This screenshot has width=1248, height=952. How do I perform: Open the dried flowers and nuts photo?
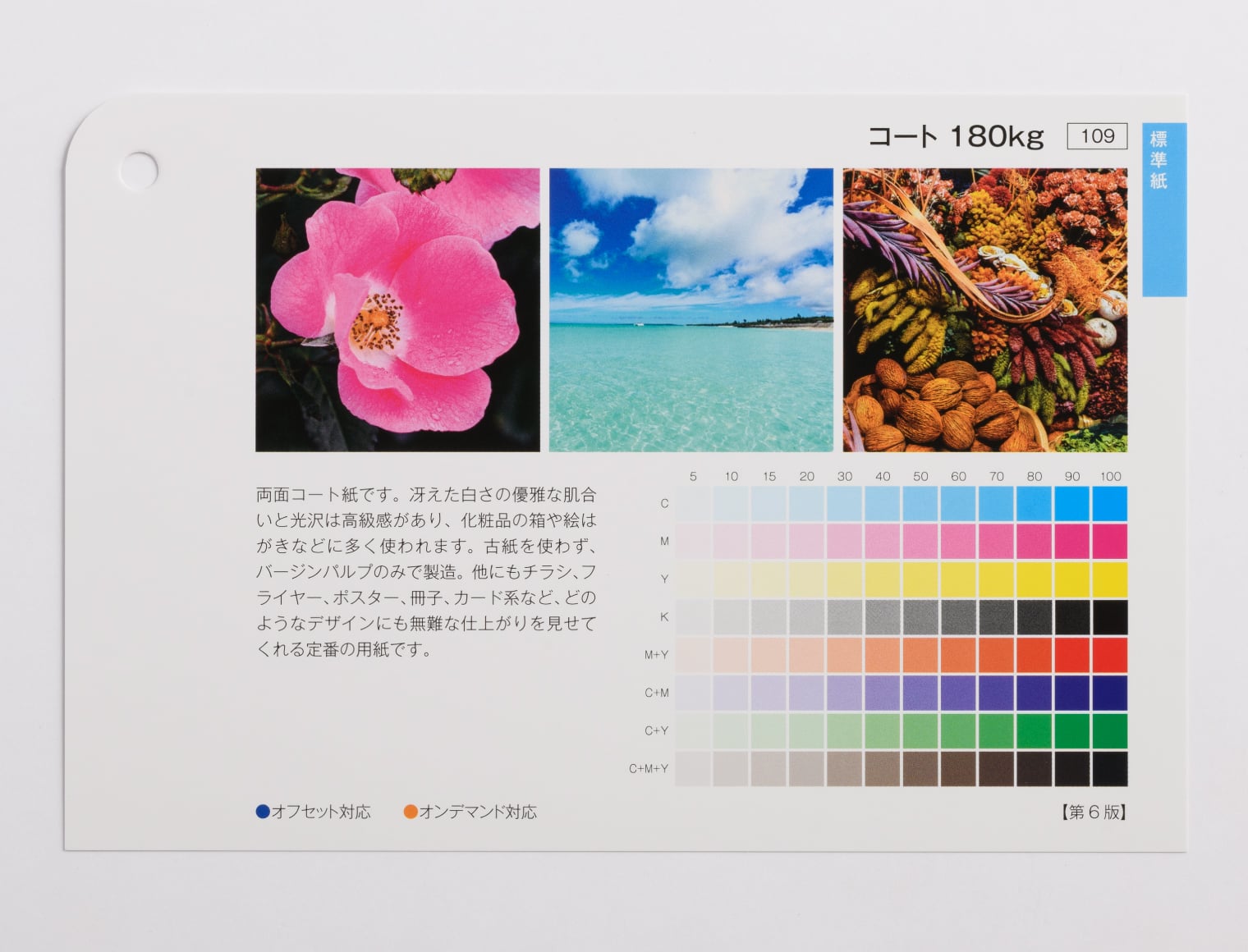(x=984, y=309)
